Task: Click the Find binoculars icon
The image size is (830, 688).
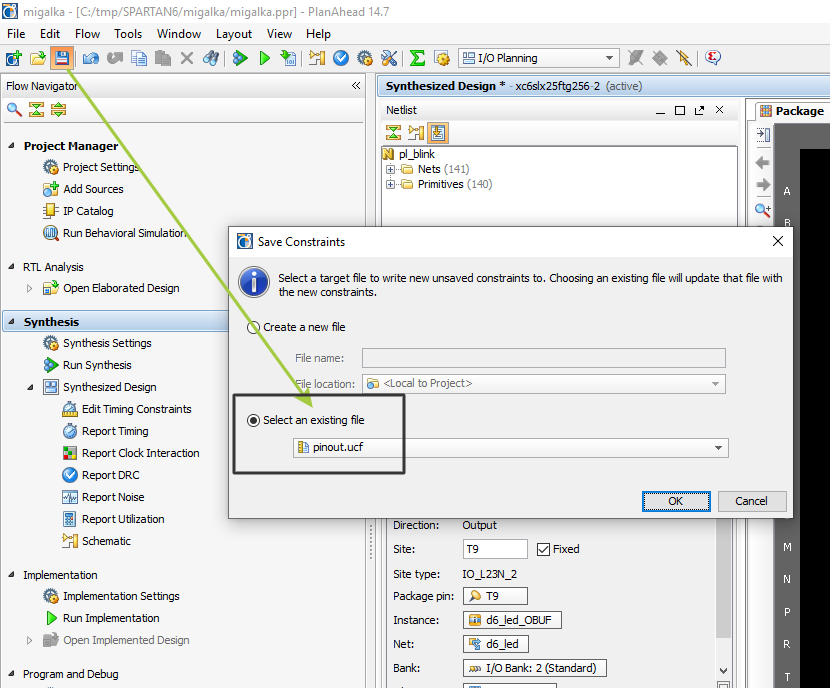Action: [x=211, y=58]
